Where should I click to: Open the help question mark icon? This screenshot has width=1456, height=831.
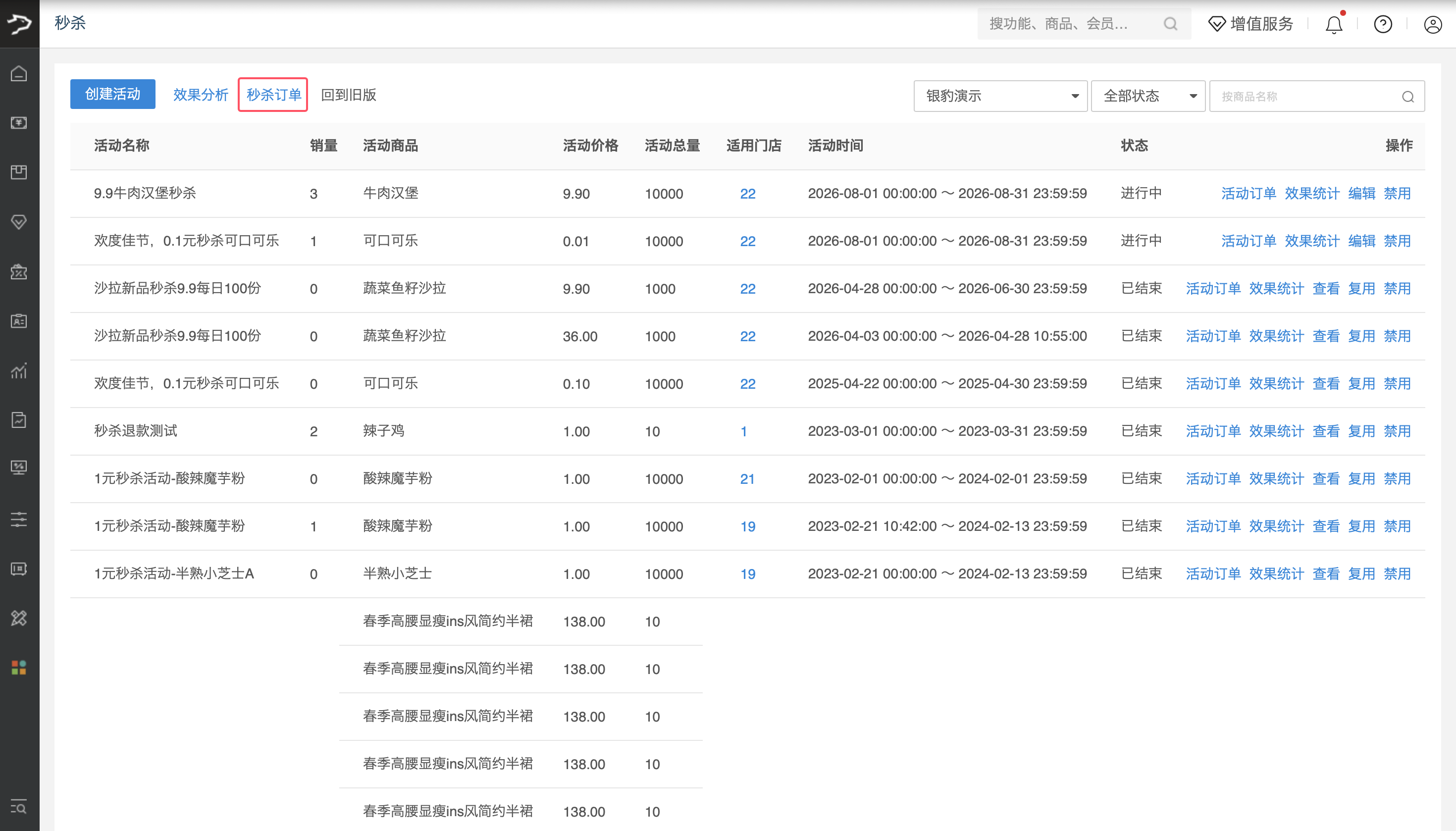[1383, 24]
